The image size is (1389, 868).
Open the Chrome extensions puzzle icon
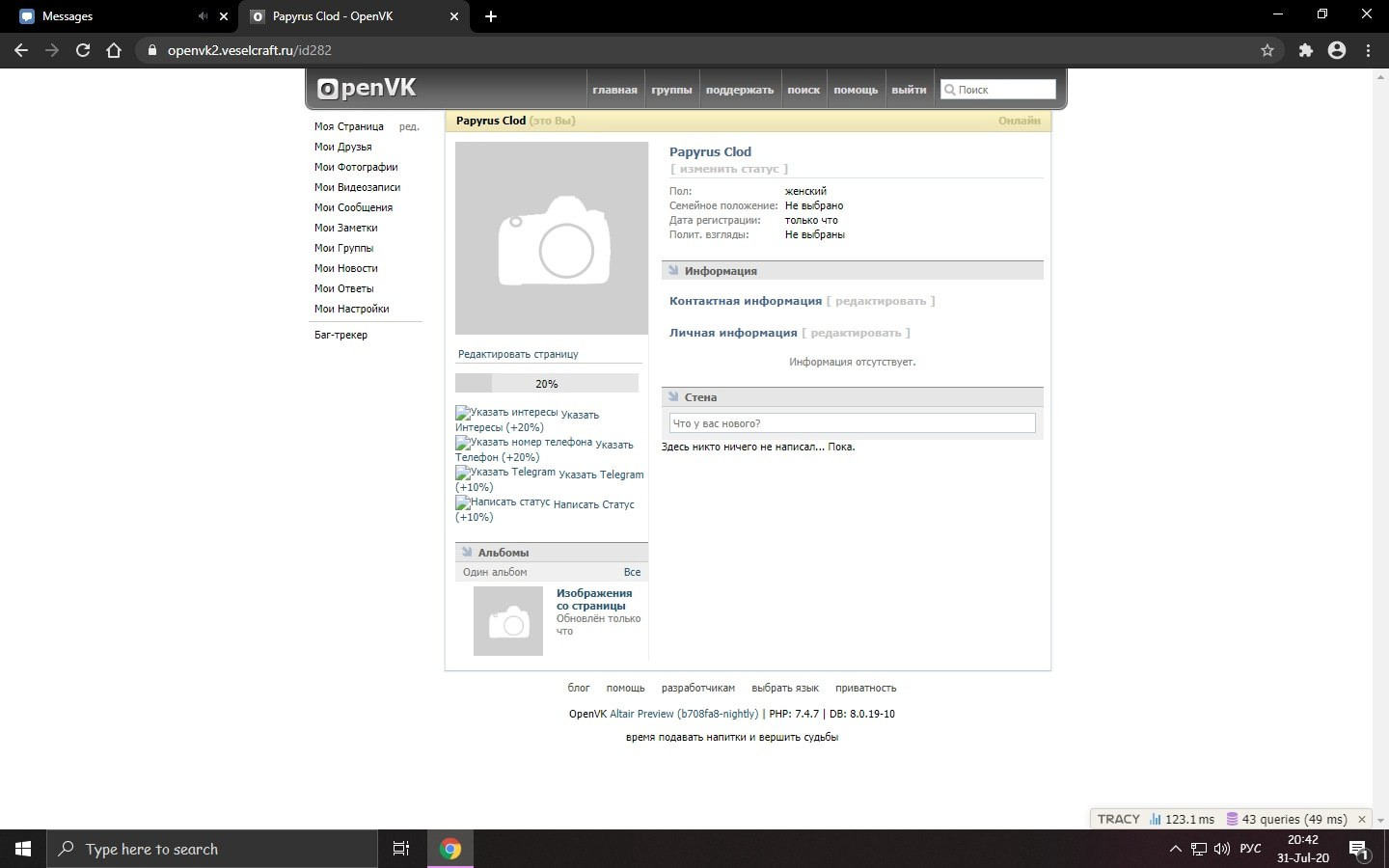(x=1305, y=50)
